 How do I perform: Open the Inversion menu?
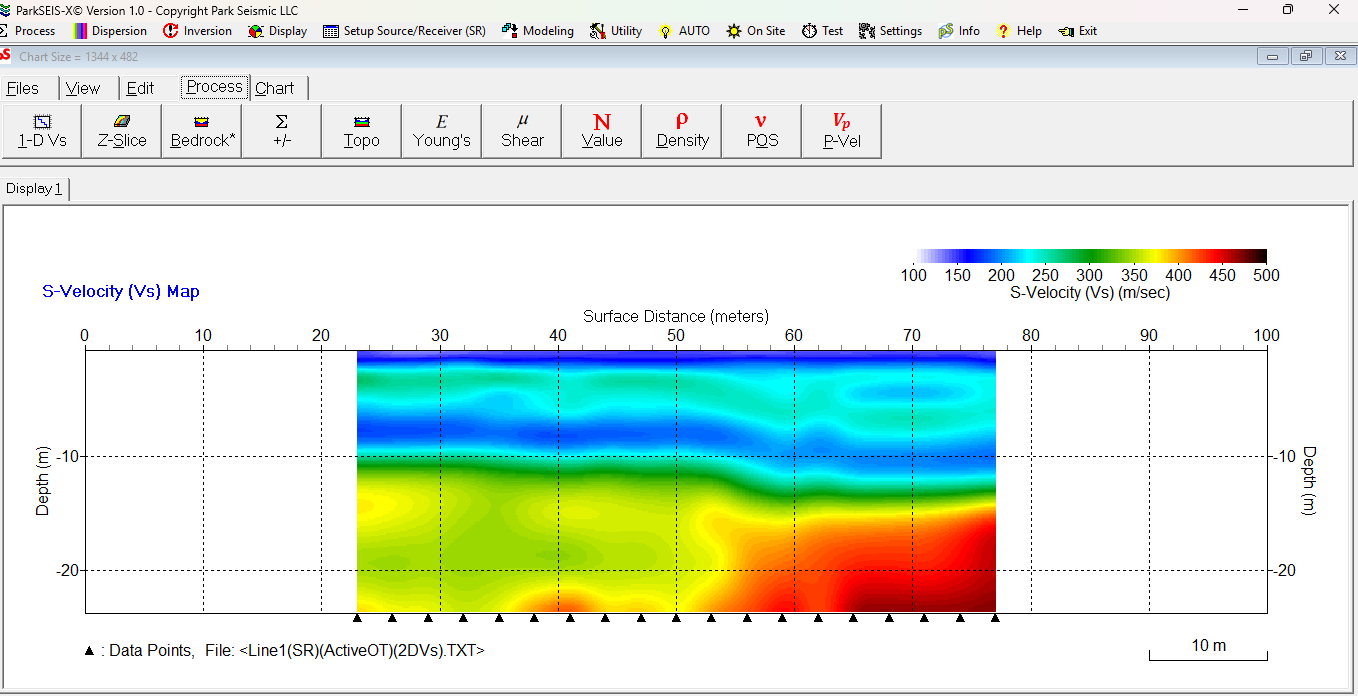coord(198,31)
